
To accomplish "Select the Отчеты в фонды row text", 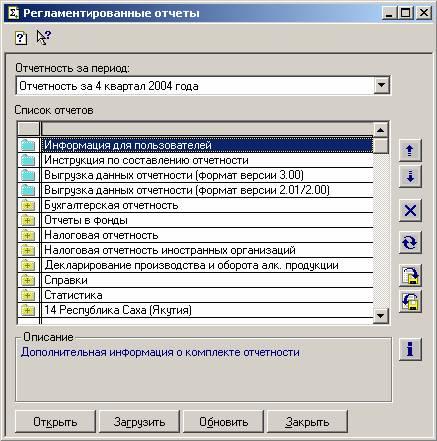I will [86, 220].
